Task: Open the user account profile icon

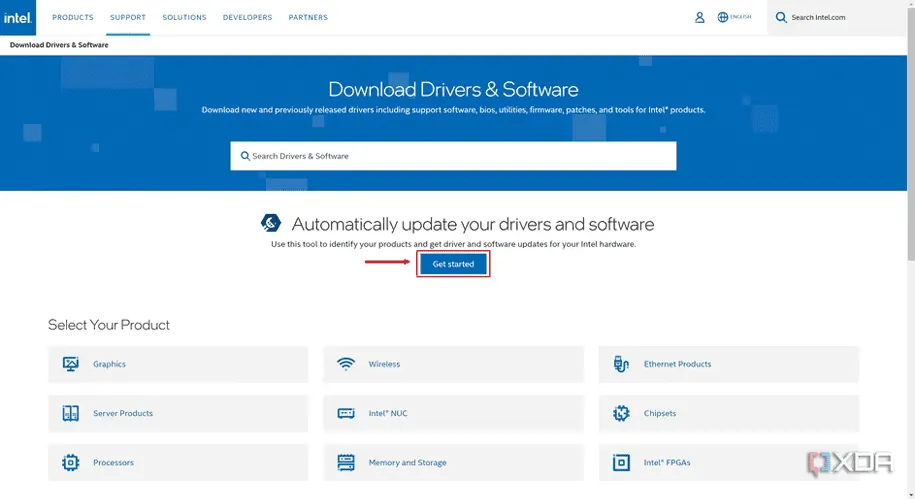Action: click(x=700, y=17)
